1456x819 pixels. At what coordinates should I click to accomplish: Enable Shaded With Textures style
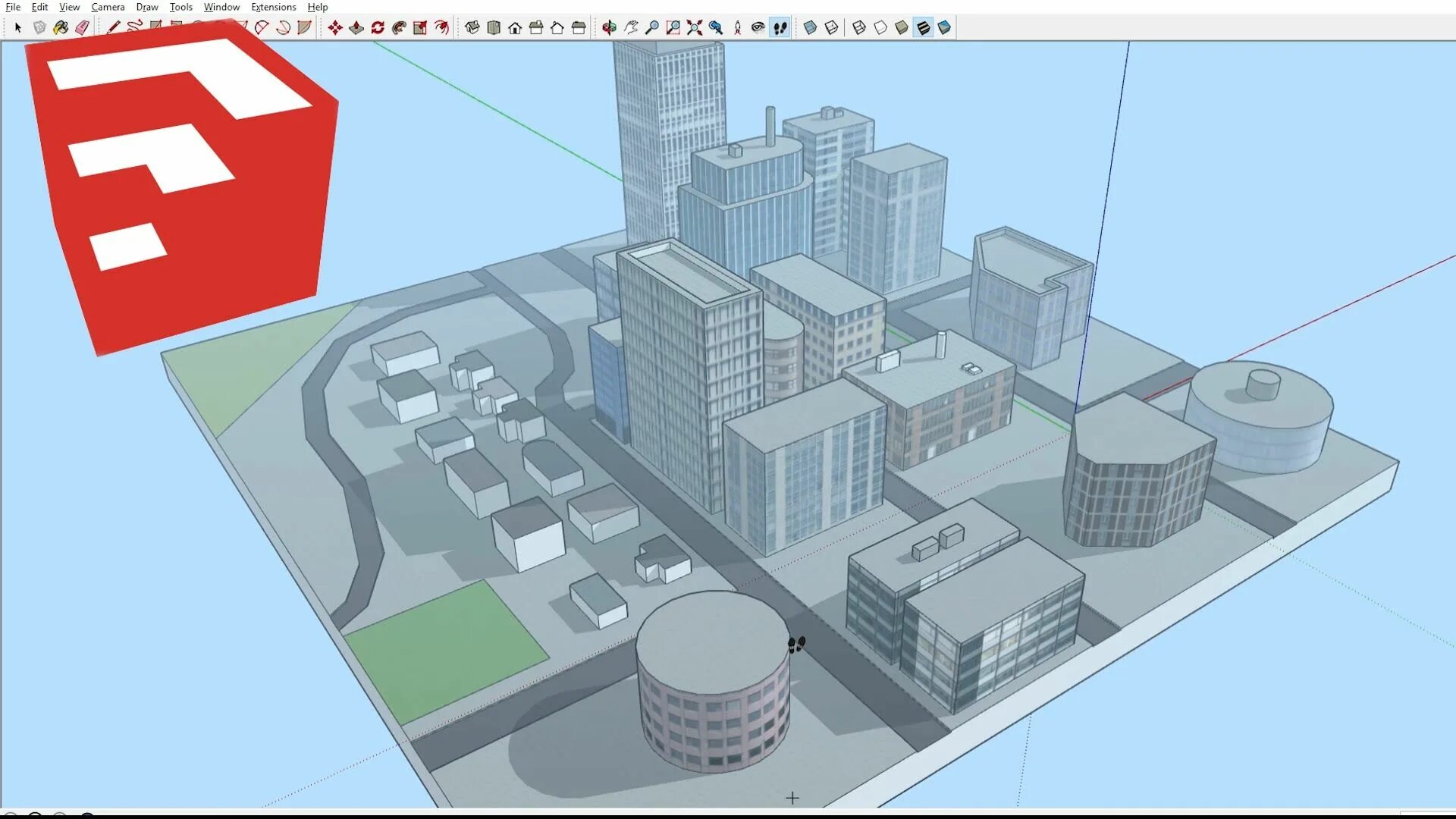(923, 28)
